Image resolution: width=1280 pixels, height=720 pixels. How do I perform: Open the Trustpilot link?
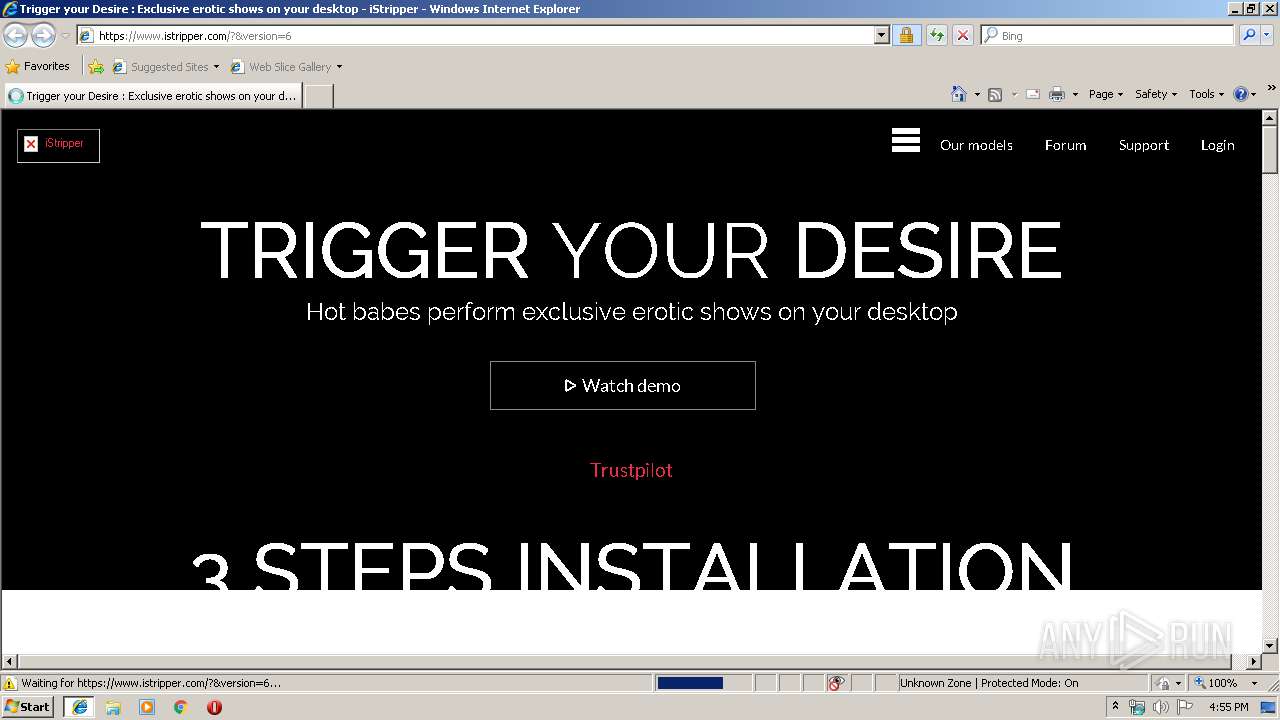(x=631, y=470)
